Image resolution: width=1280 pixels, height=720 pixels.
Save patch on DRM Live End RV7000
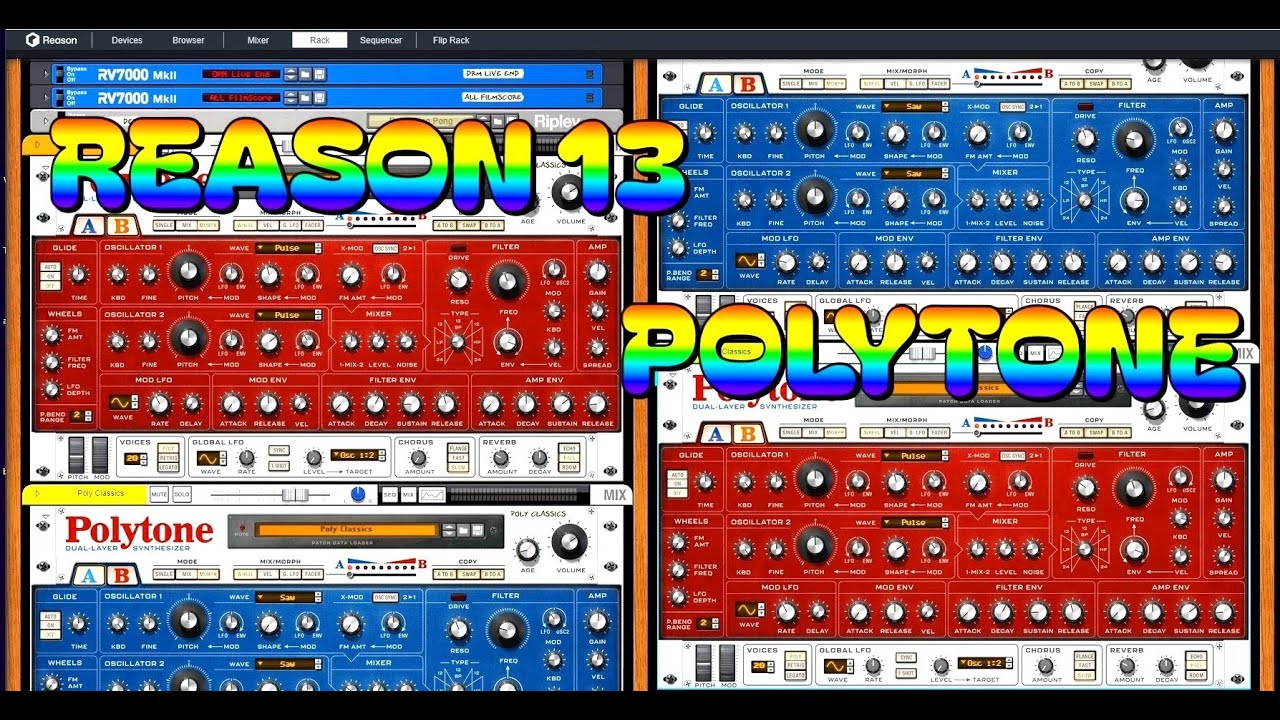pos(319,74)
